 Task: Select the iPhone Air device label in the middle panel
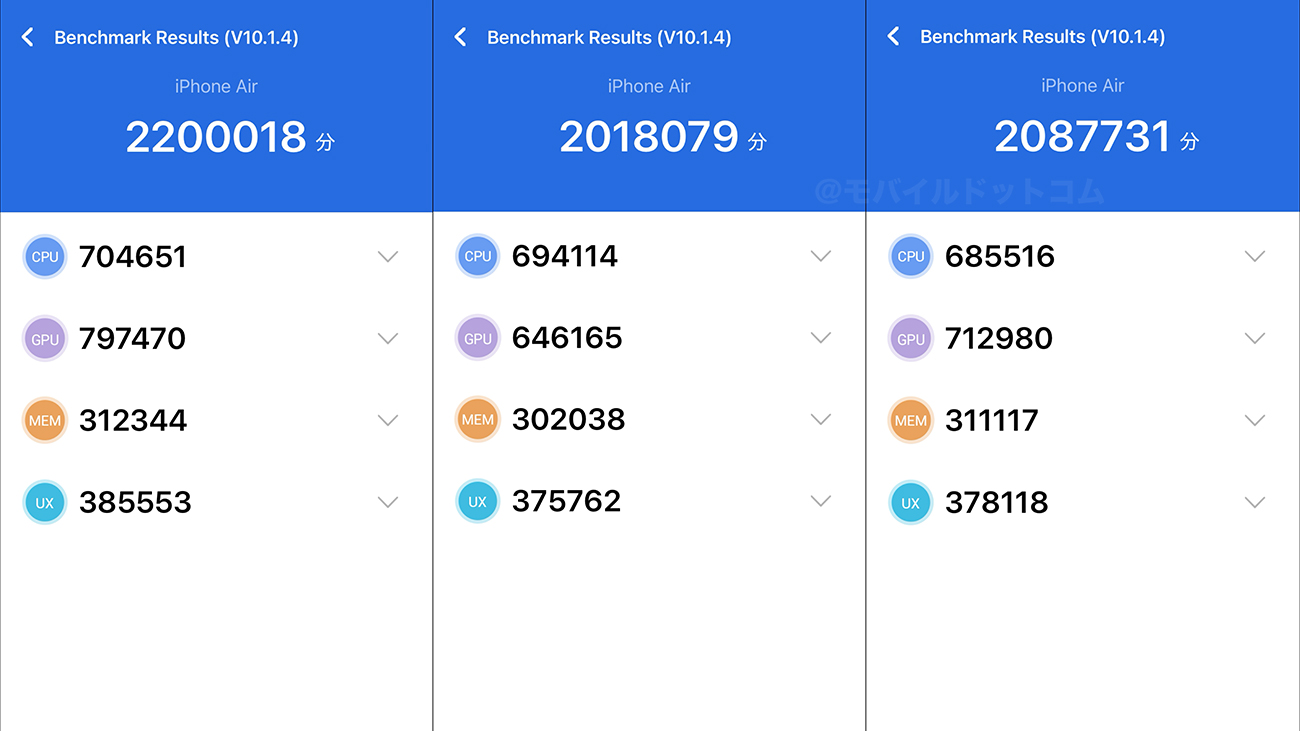pos(649,86)
